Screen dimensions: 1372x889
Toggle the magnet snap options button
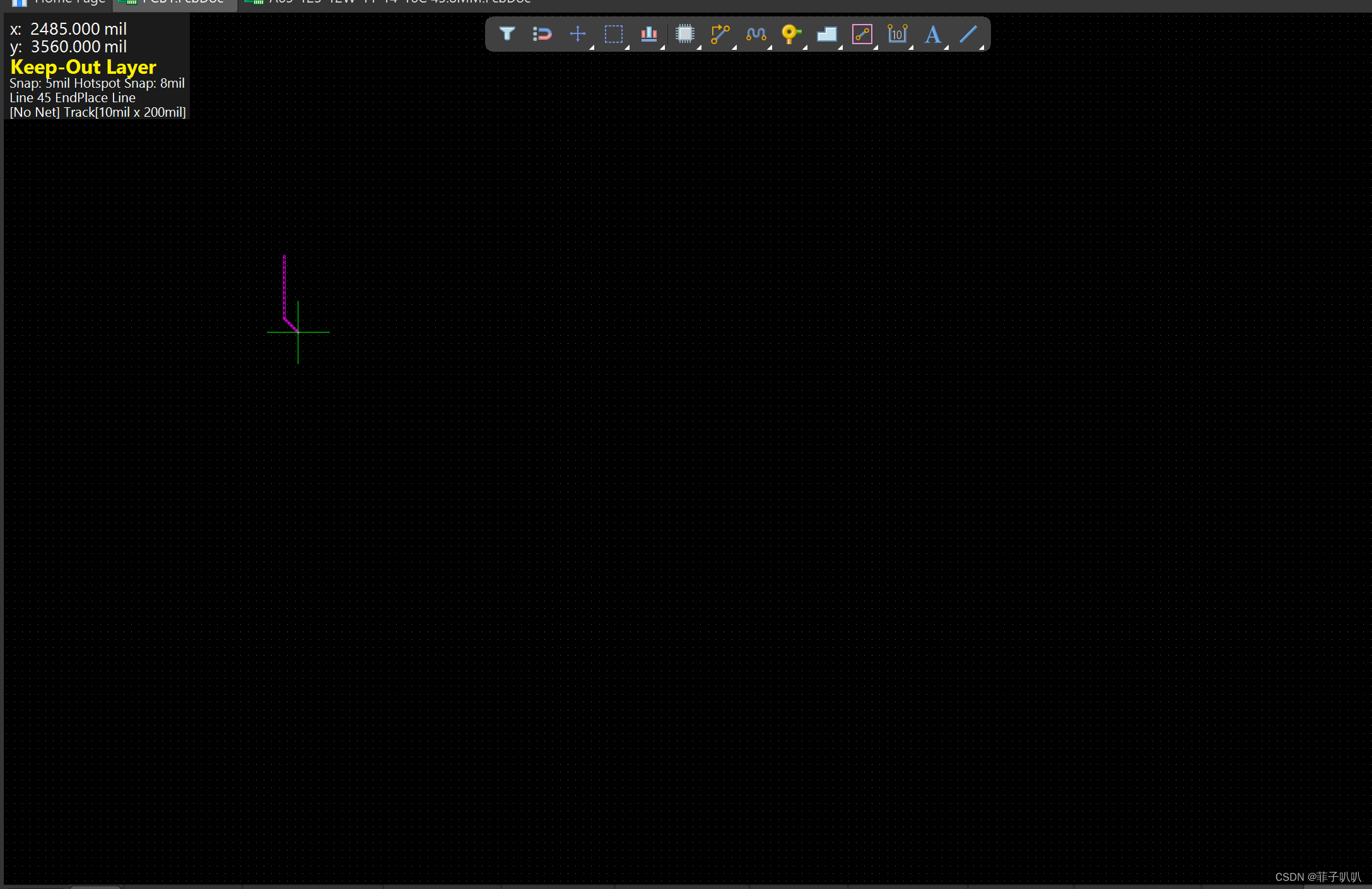[542, 33]
